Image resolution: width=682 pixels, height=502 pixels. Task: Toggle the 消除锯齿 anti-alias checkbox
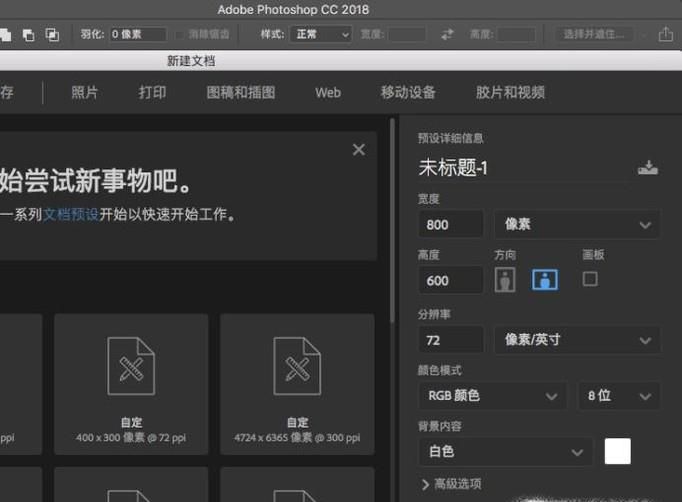[179, 35]
